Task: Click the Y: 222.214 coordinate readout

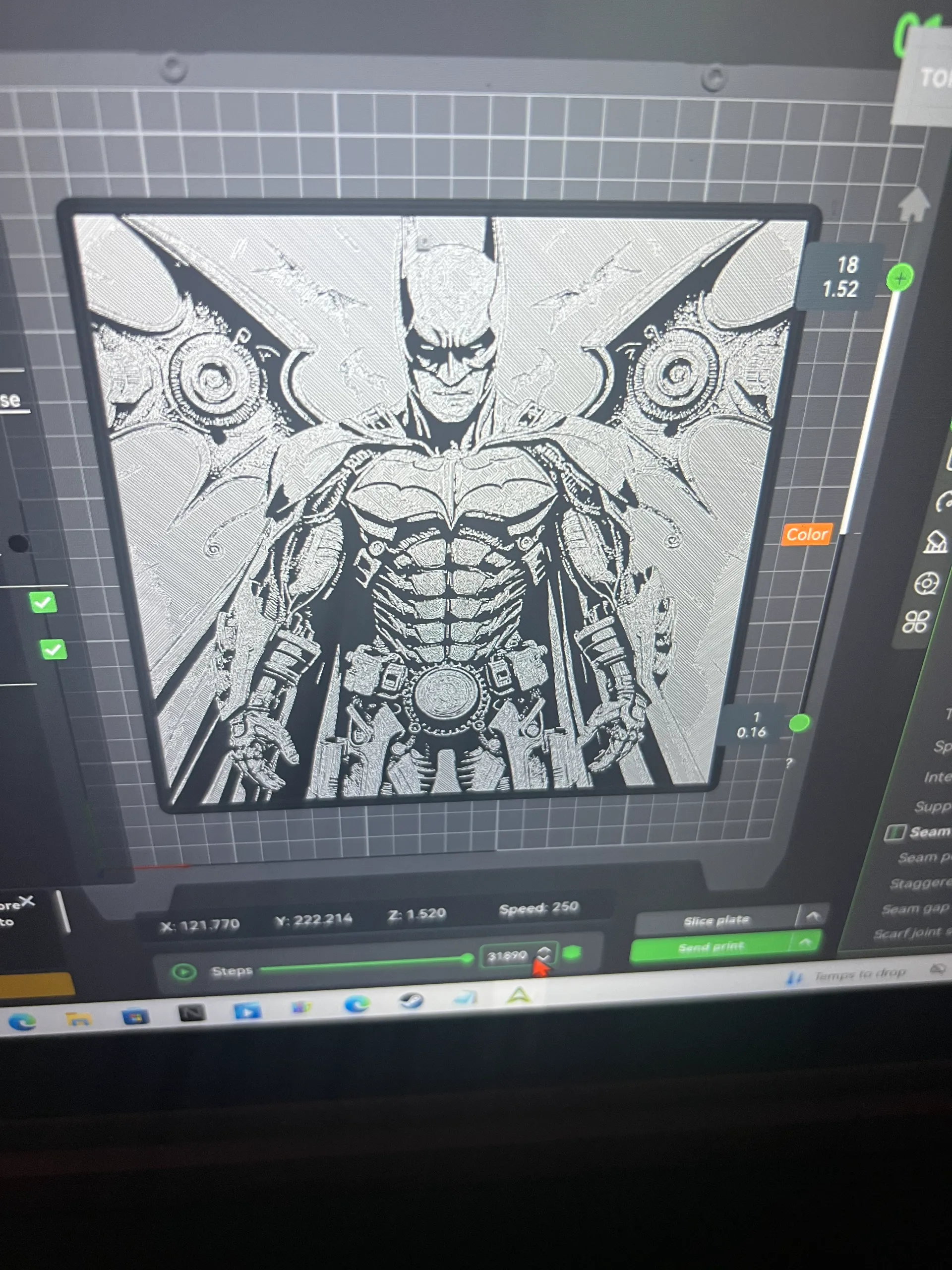Action: pyautogui.click(x=313, y=920)
